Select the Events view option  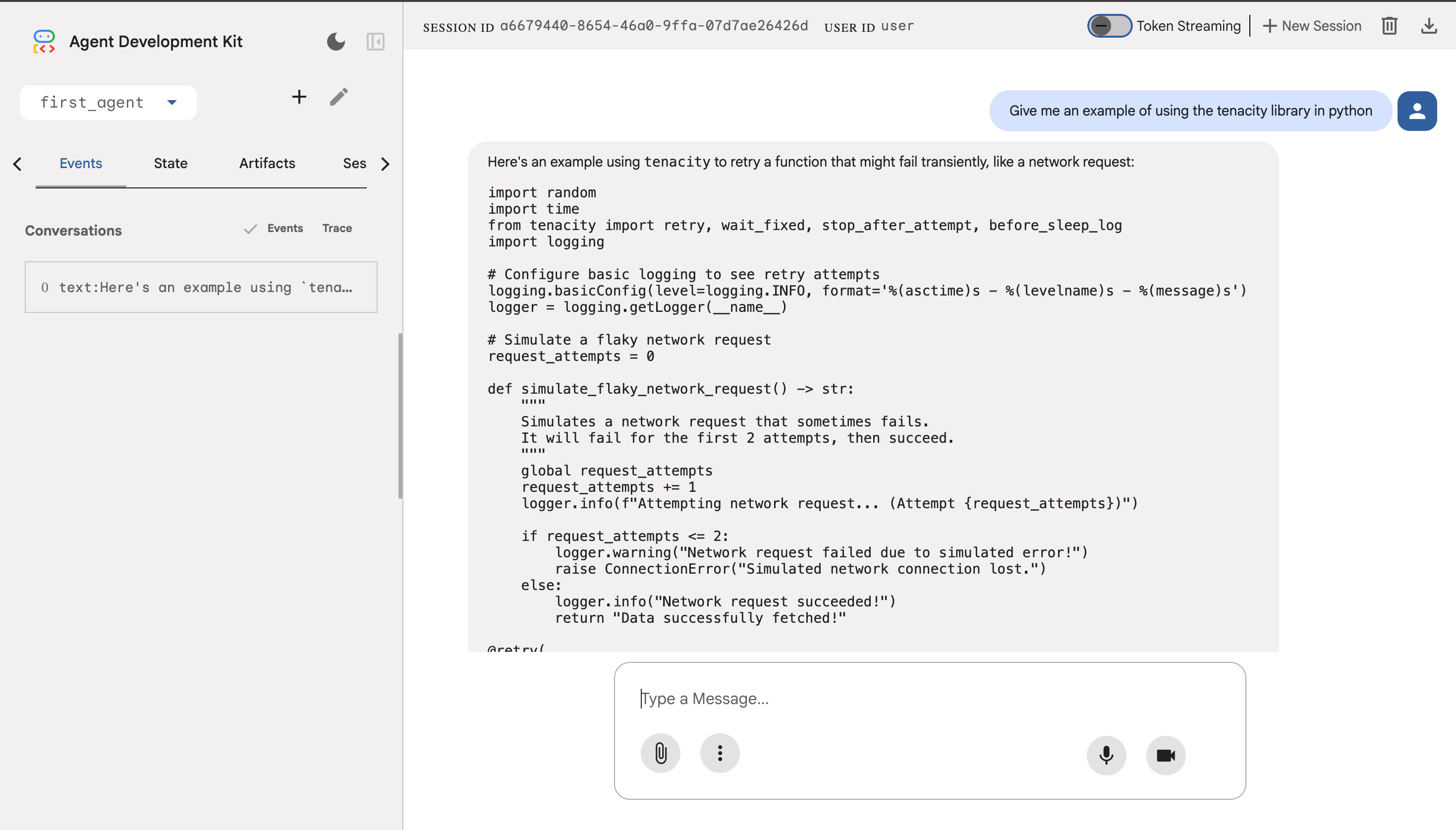[x=284, y=229]
